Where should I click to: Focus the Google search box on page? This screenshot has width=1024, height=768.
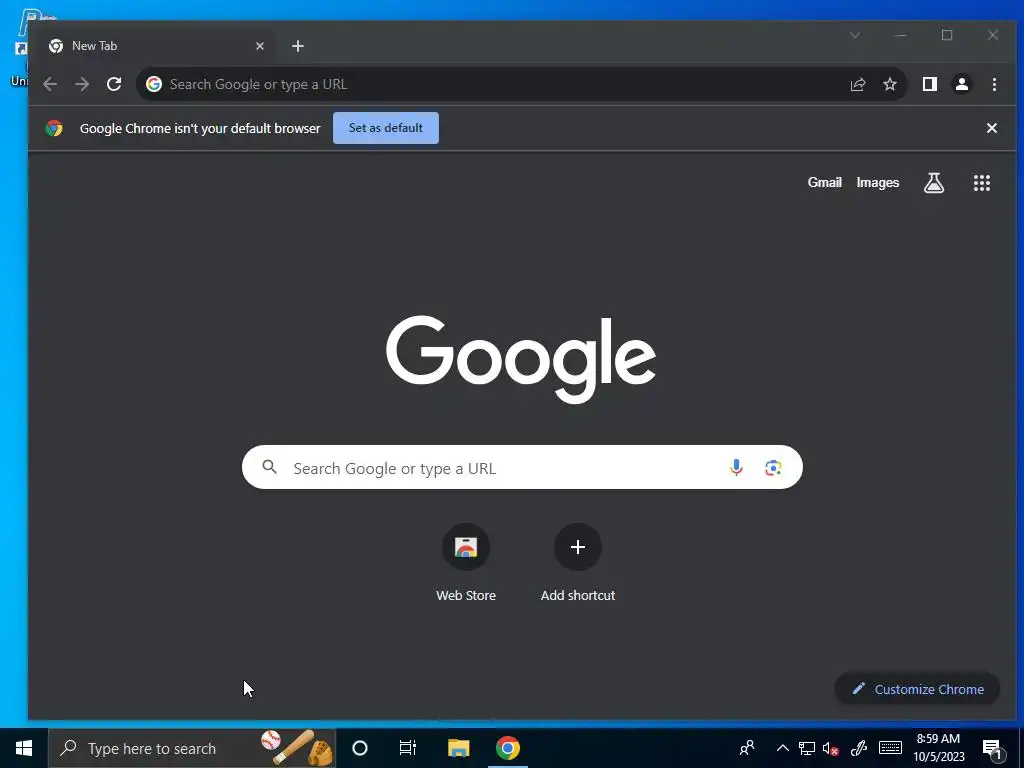coord(522,468)
